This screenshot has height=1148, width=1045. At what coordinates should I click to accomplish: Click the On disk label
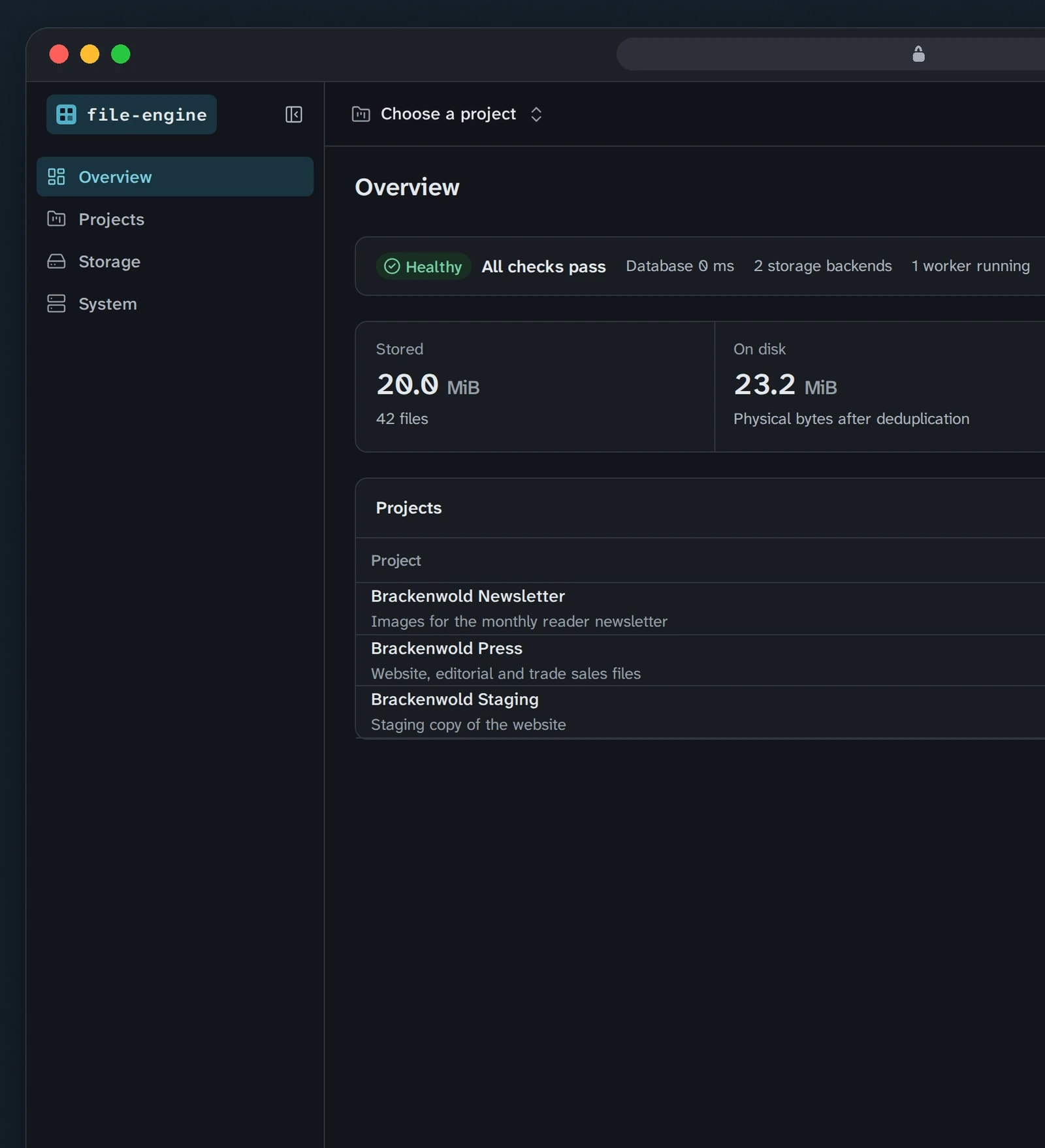760,349
